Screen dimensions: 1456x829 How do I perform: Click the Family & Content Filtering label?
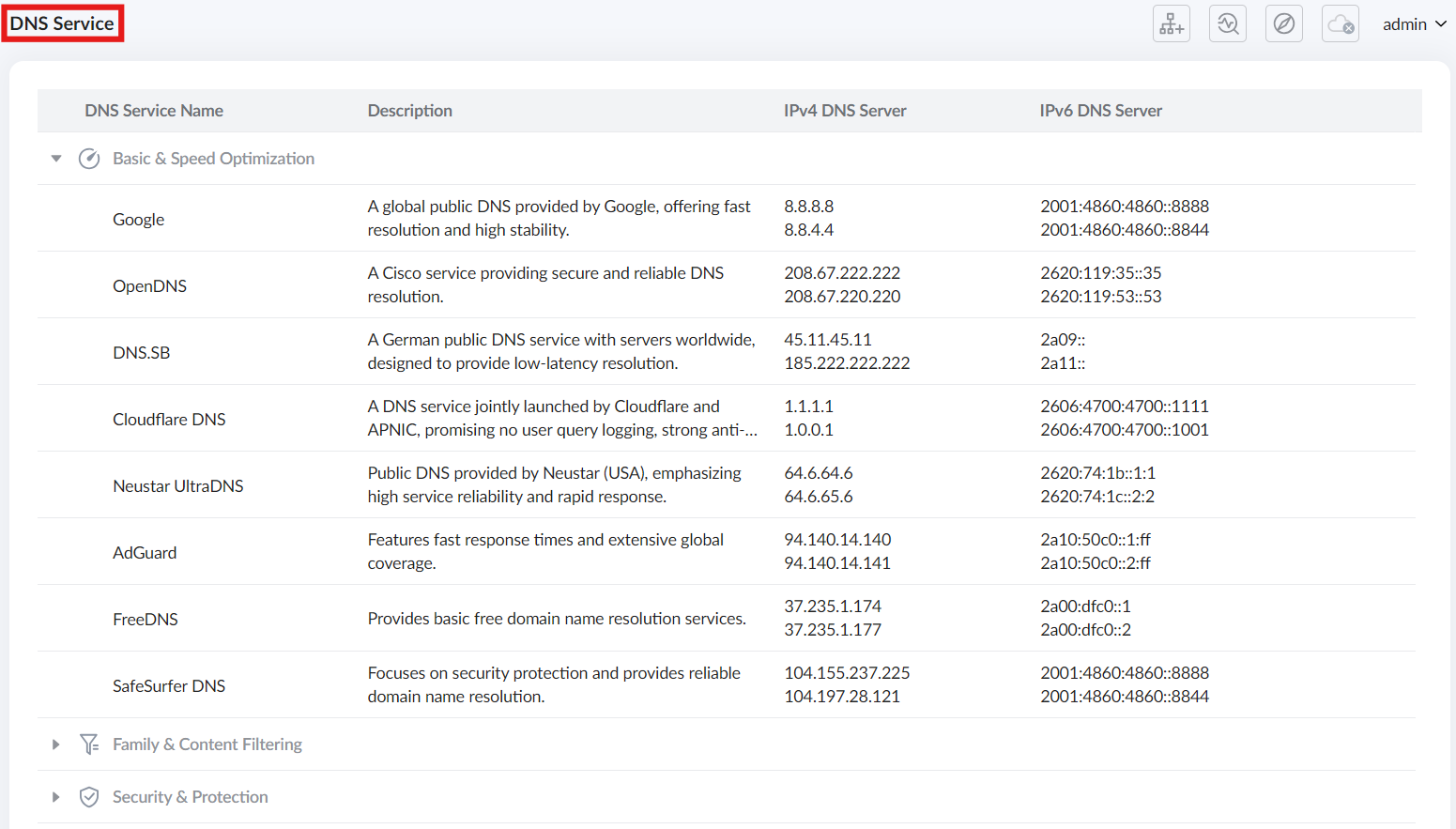207,745
